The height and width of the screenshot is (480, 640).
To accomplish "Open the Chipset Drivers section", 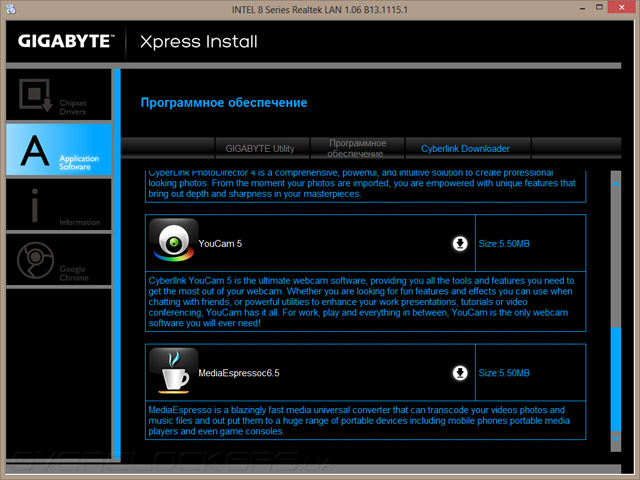I will pyautogui.click(x=59, y=95).
